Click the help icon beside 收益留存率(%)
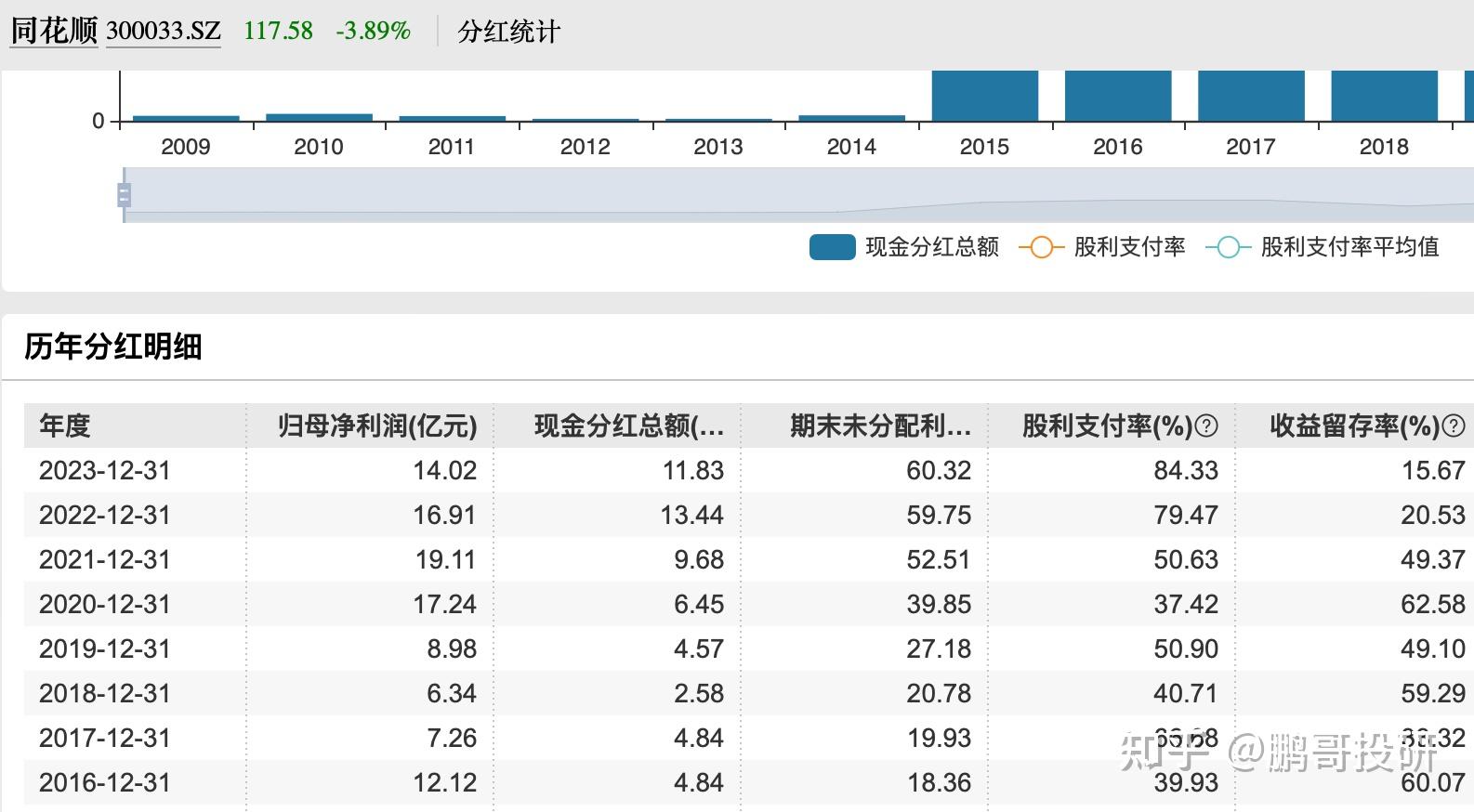The width and height of the screenshot is (1474, 812). point(1454,426)
